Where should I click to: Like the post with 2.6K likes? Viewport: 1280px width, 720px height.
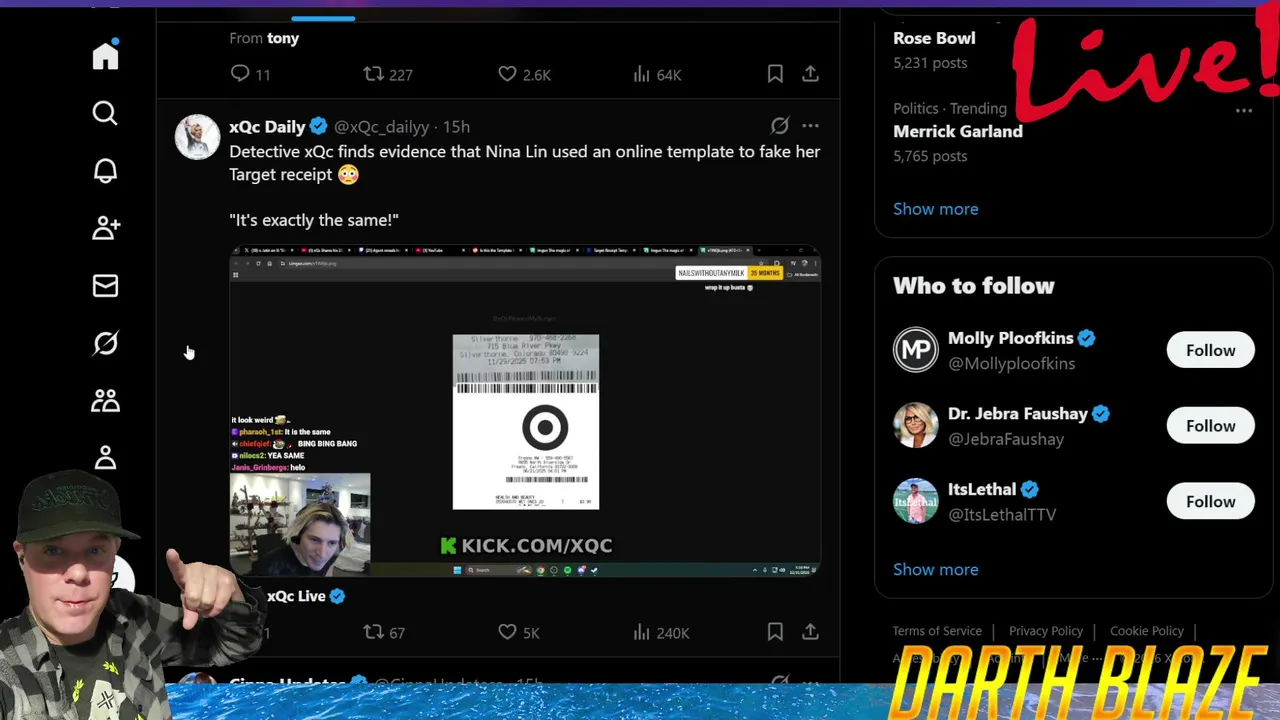coord(524,74)
